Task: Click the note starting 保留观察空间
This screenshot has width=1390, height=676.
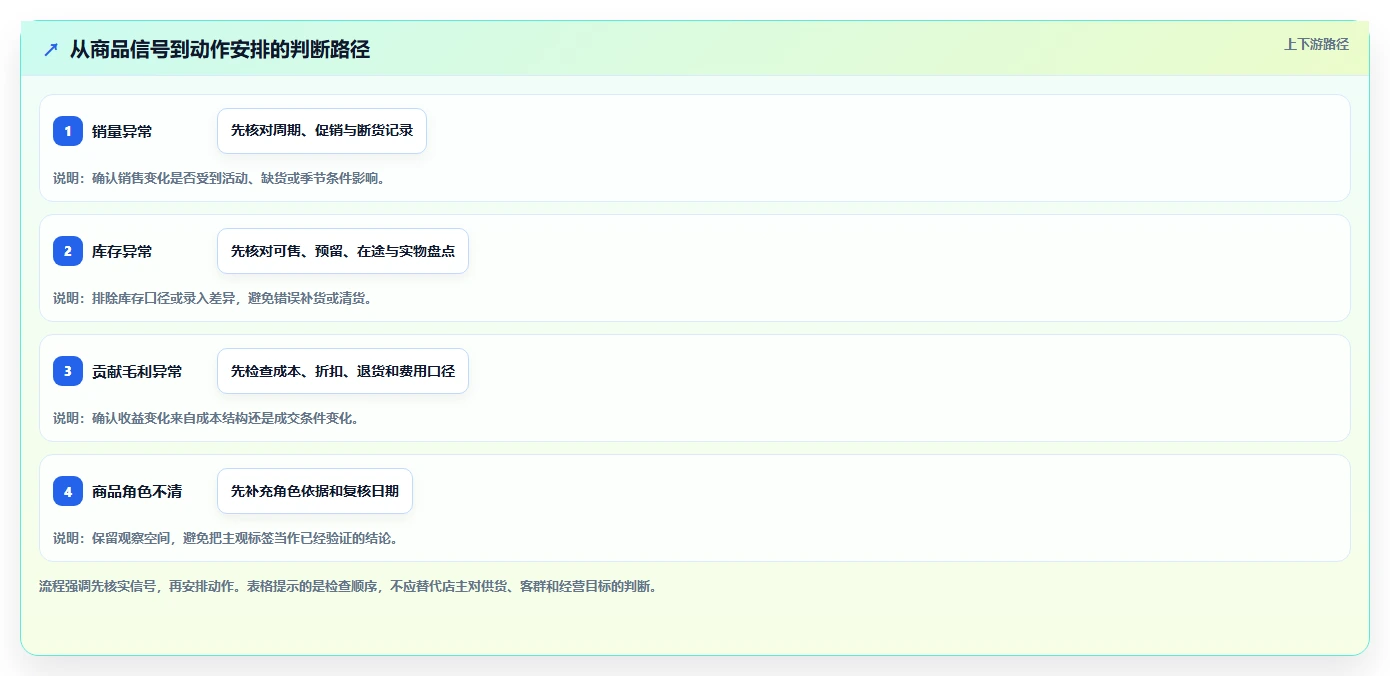Action: (x=226, y=538)
